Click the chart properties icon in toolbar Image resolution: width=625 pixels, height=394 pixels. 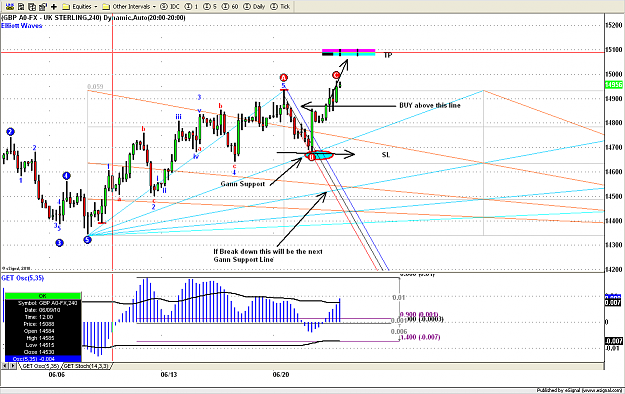pos(43,6)
